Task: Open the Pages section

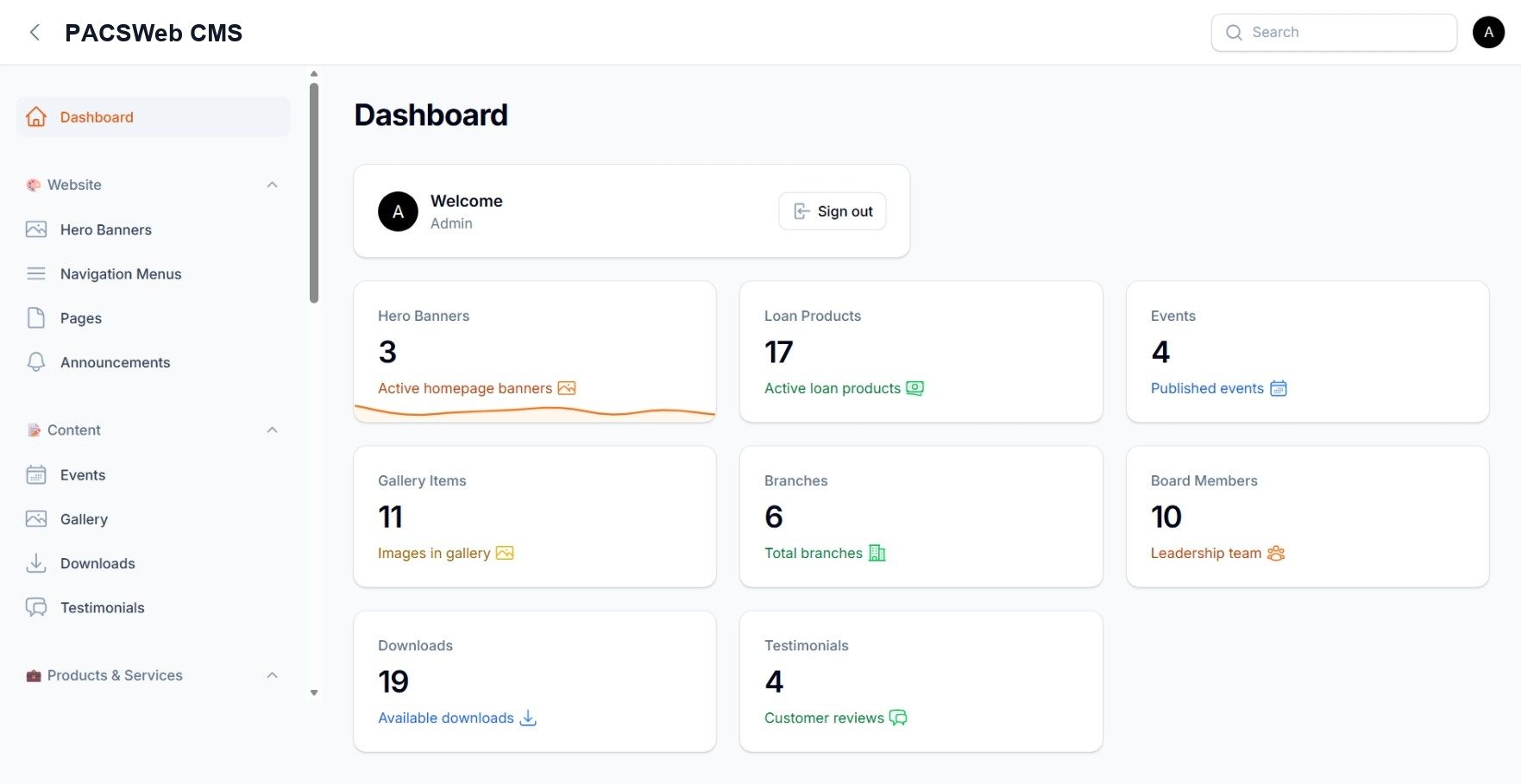Action: pos(153,318)
